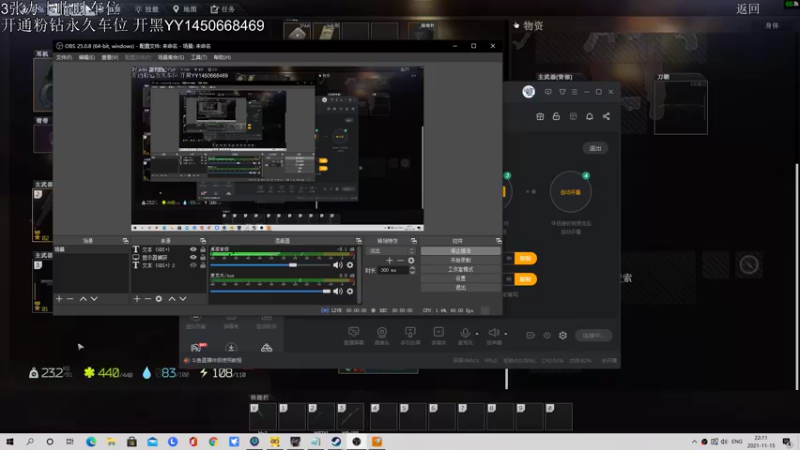
Task: Open Settings from OBS Controls panel
Action: point(460,279)
